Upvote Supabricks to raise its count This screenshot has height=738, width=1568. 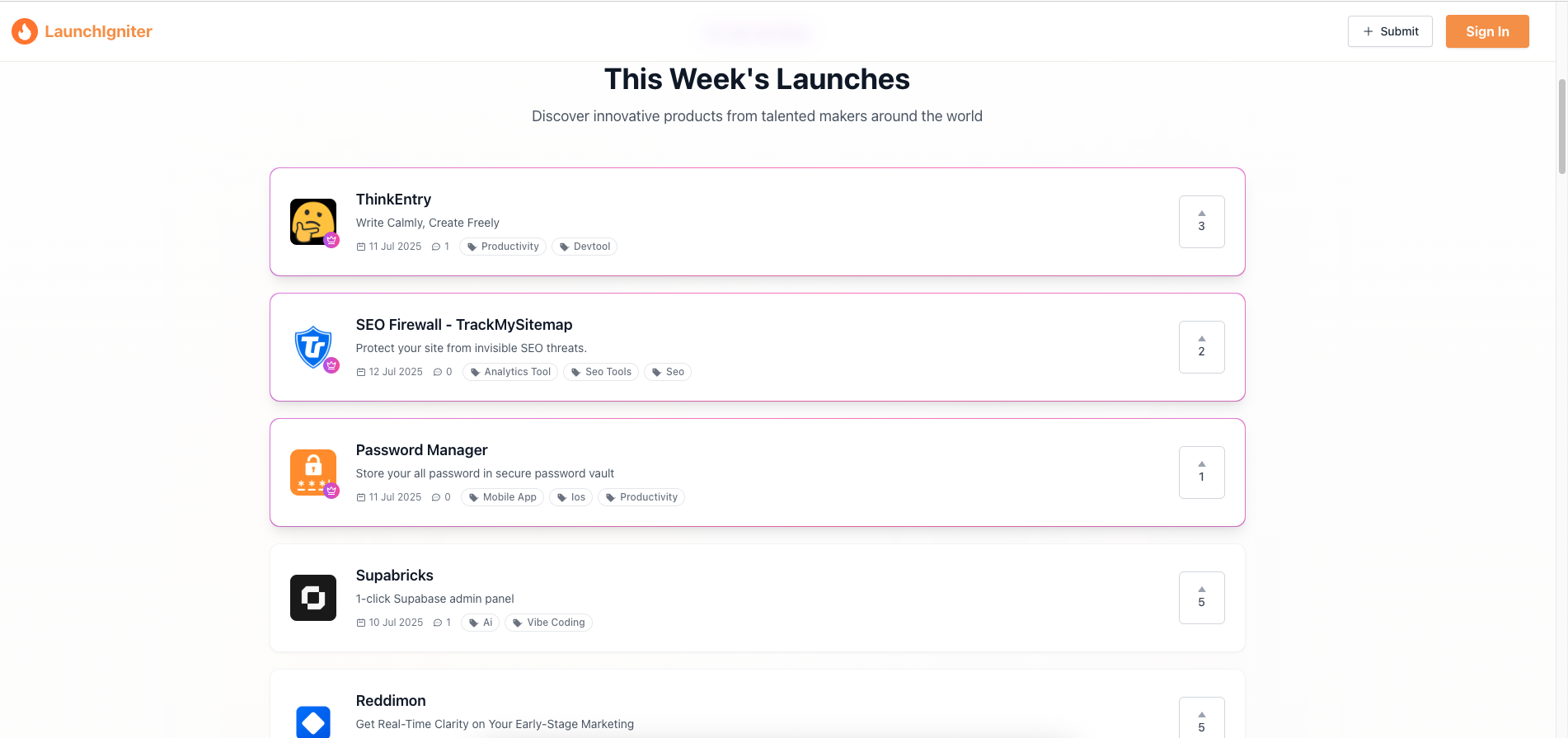[x=1201, y=597]
